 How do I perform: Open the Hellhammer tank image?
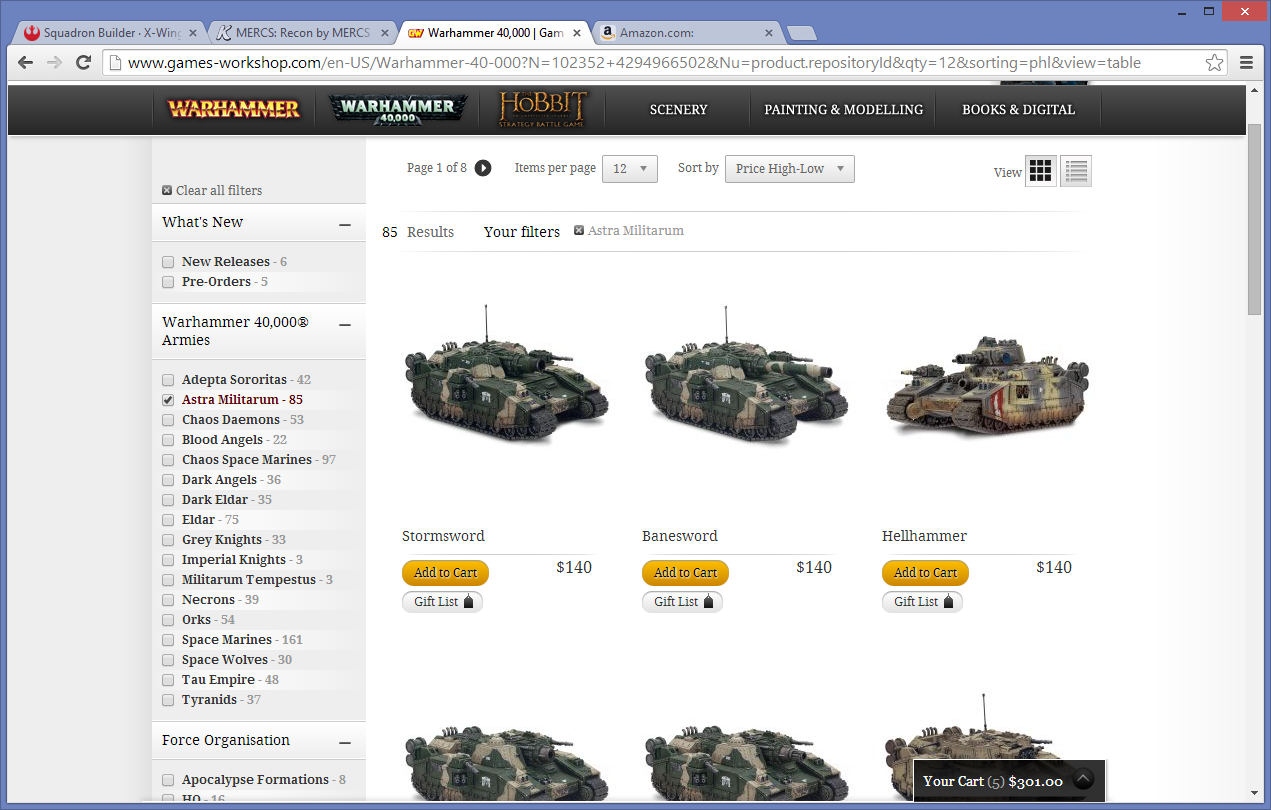point(987,388)
